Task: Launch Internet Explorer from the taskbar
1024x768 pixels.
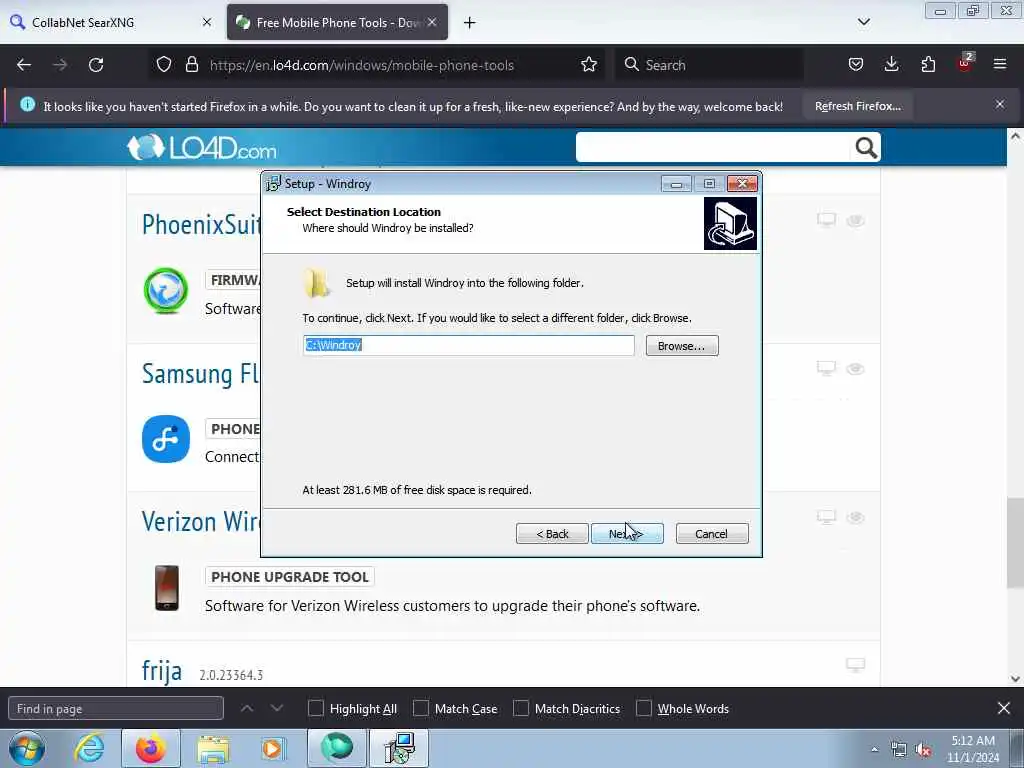Action: 89,748
